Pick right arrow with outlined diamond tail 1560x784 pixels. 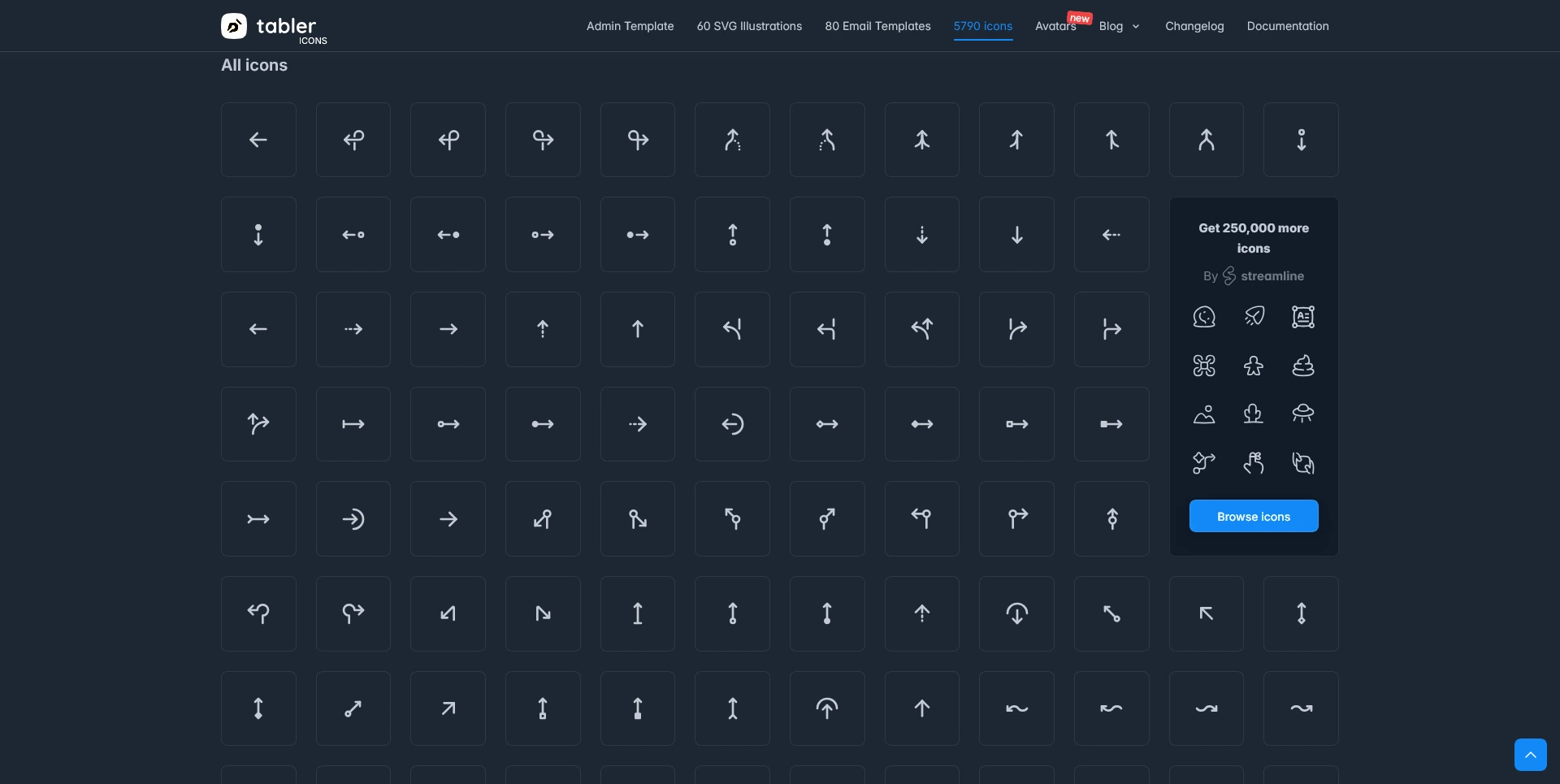click(x=827, y=424)
